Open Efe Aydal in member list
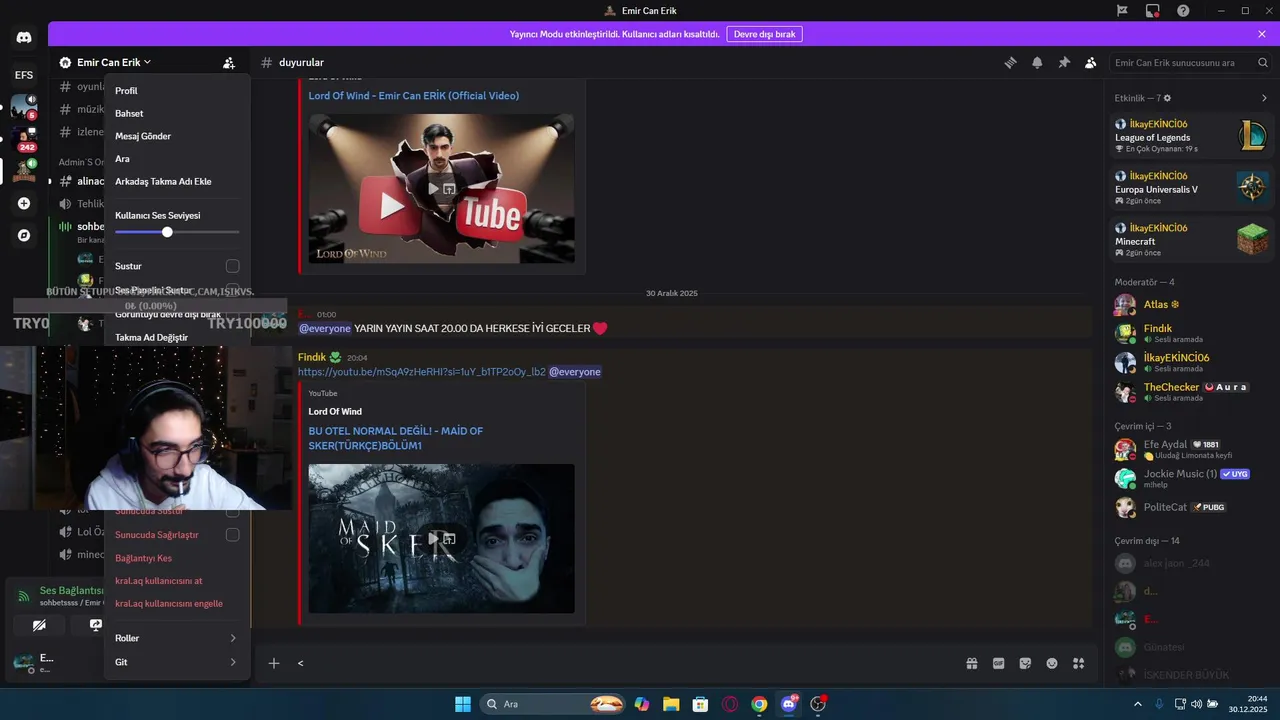This screenshot has width=1280, height=720. [1191, 449]
